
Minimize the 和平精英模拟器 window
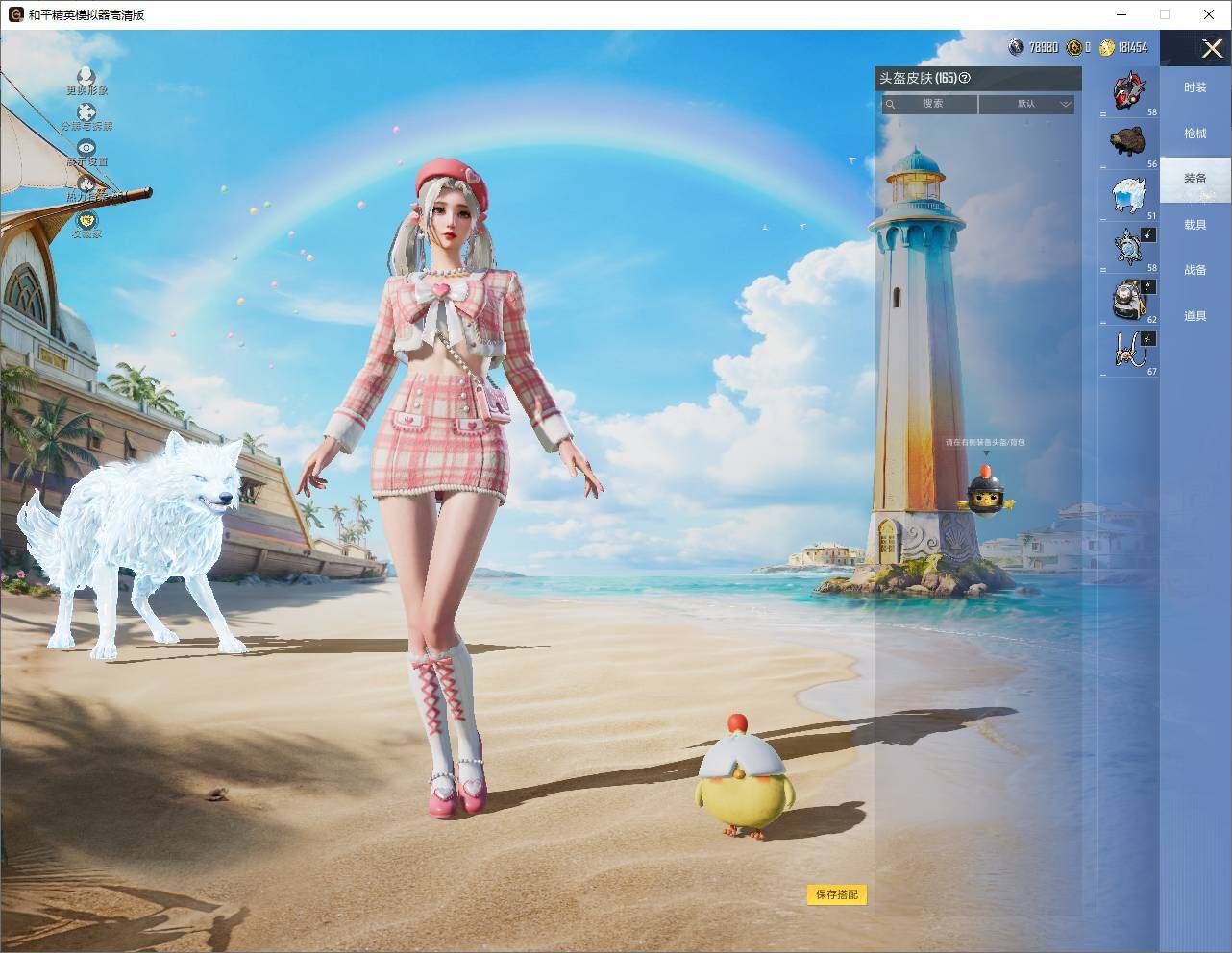[x=1121, y=14]
